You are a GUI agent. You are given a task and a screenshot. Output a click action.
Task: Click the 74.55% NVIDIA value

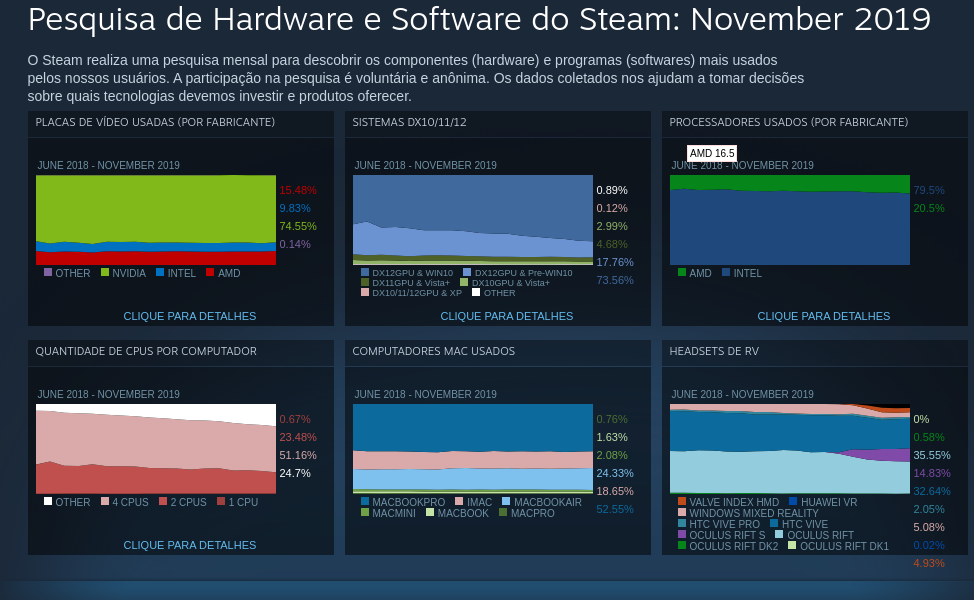pos(298,226)
